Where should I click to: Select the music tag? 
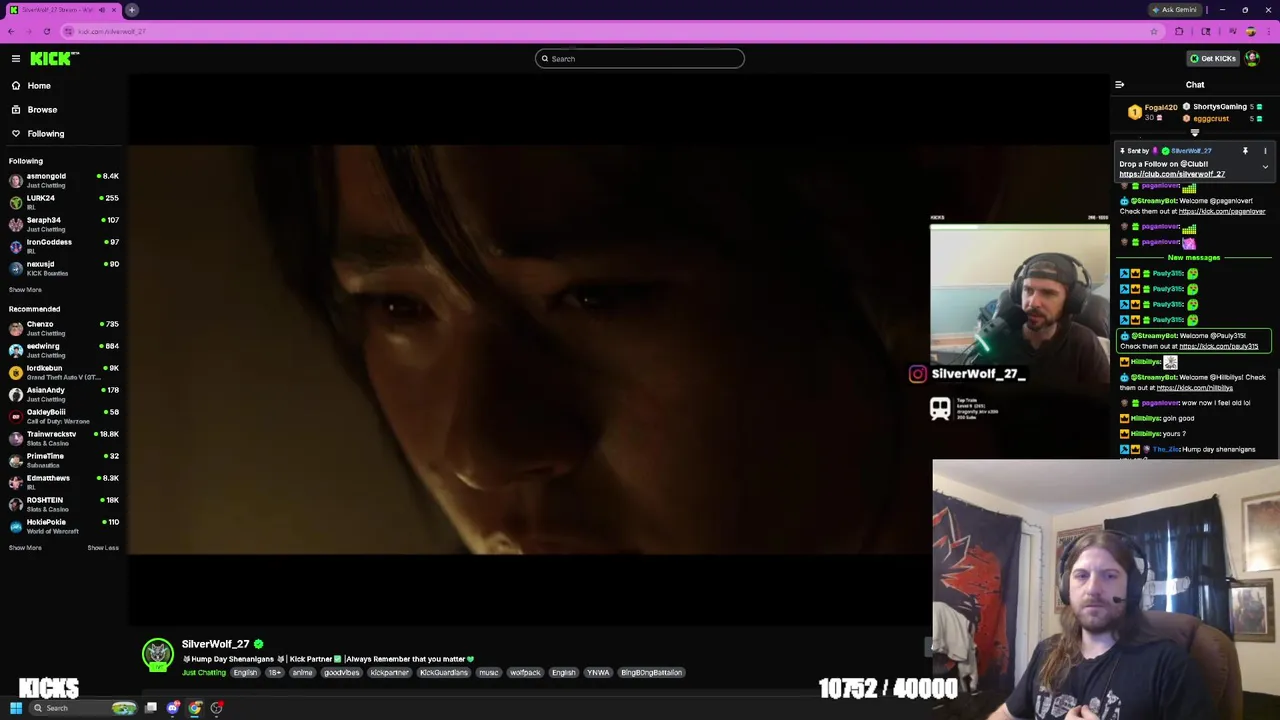(x=488, y=673)
